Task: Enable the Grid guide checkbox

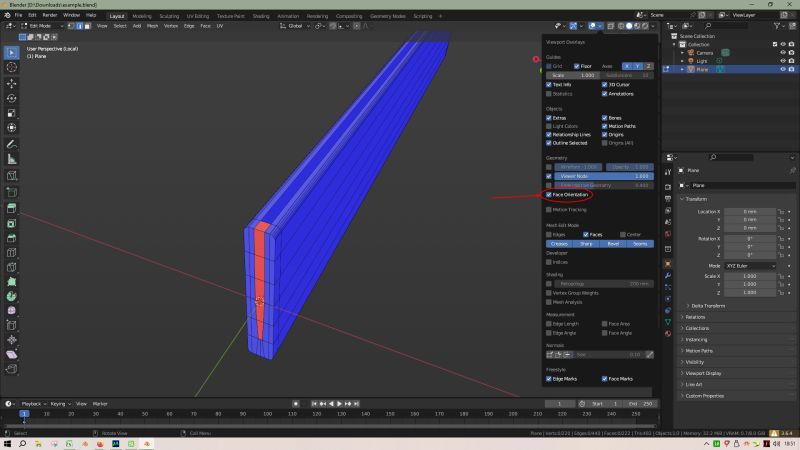Action: coord(549,66)
